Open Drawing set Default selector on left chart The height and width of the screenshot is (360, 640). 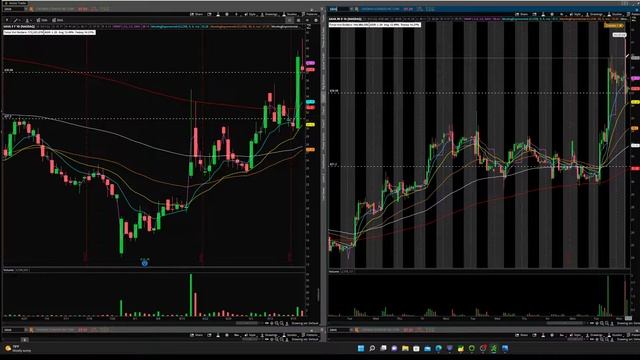[x=305, y=323]
